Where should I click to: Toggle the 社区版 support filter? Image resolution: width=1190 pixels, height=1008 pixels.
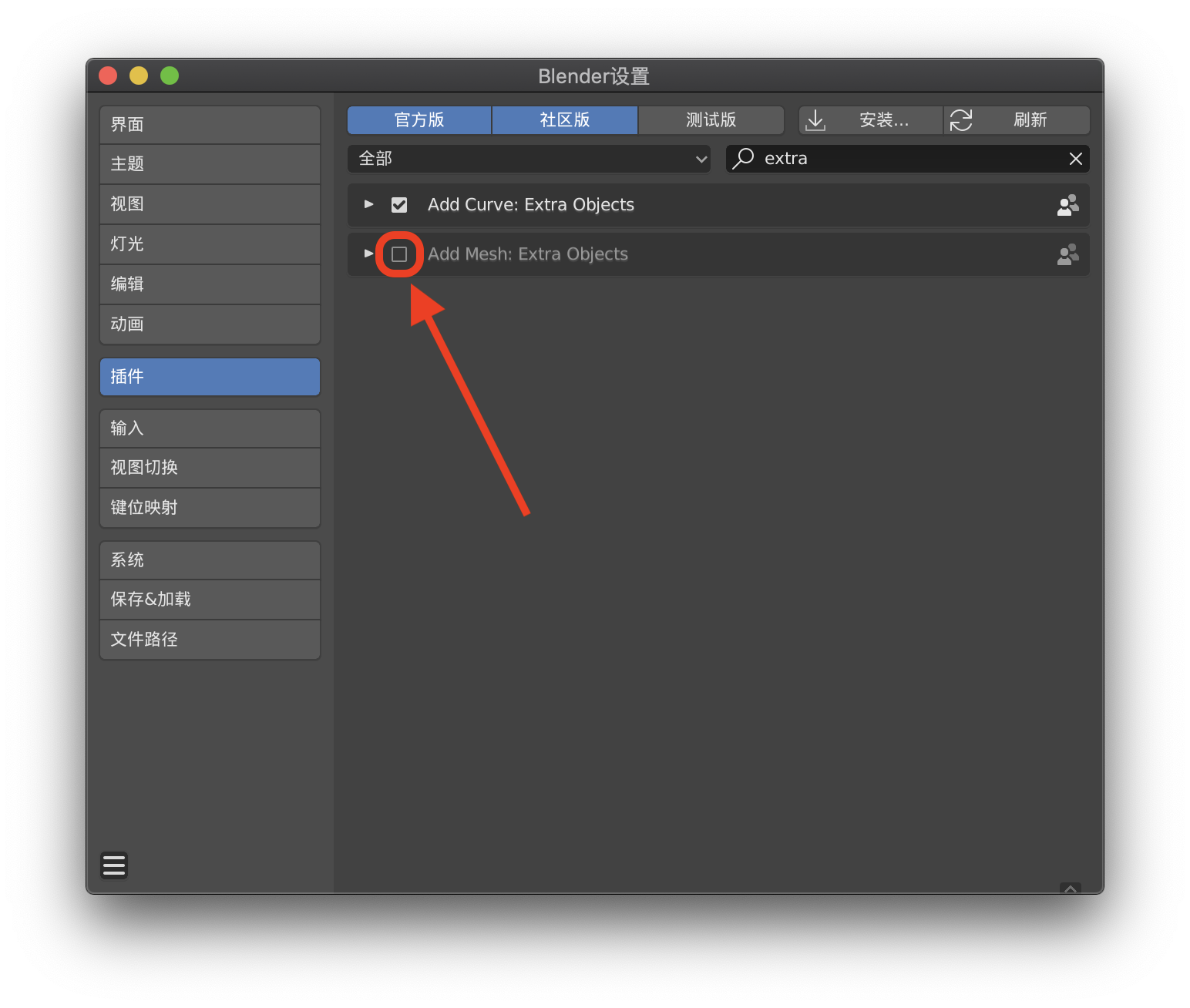point(565,120)
